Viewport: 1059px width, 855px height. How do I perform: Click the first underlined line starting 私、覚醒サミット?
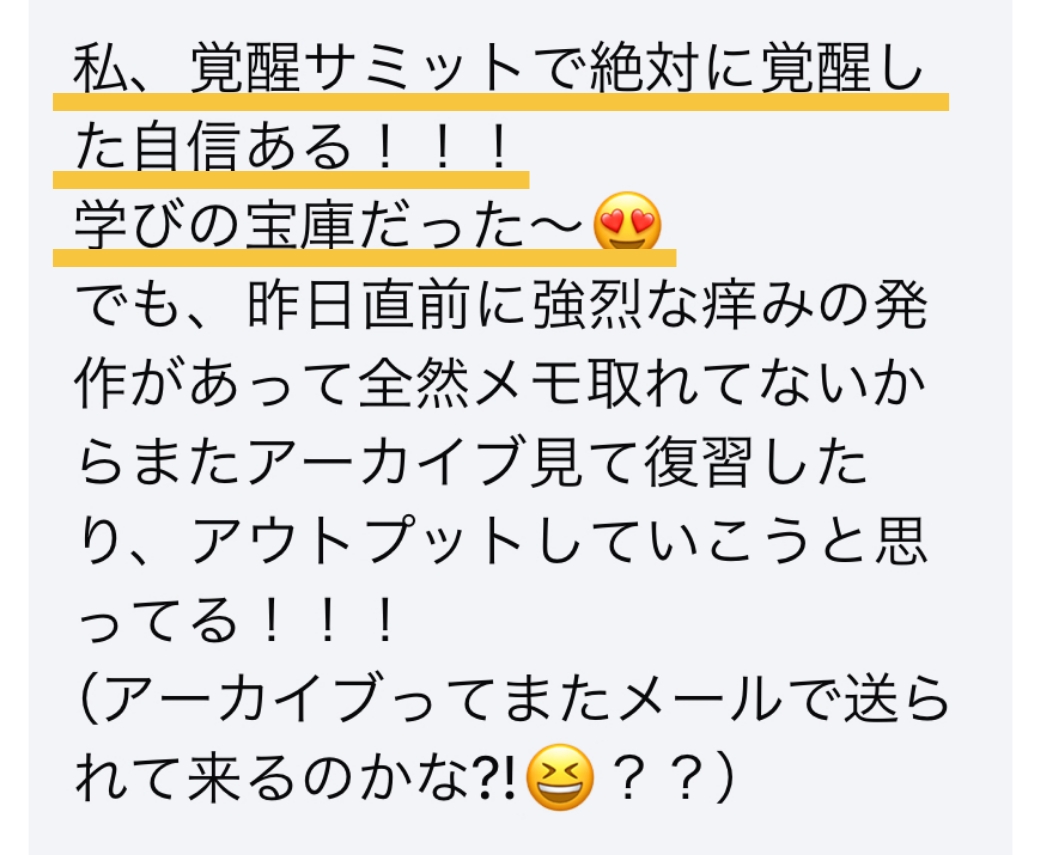click(x=498, y=68)
